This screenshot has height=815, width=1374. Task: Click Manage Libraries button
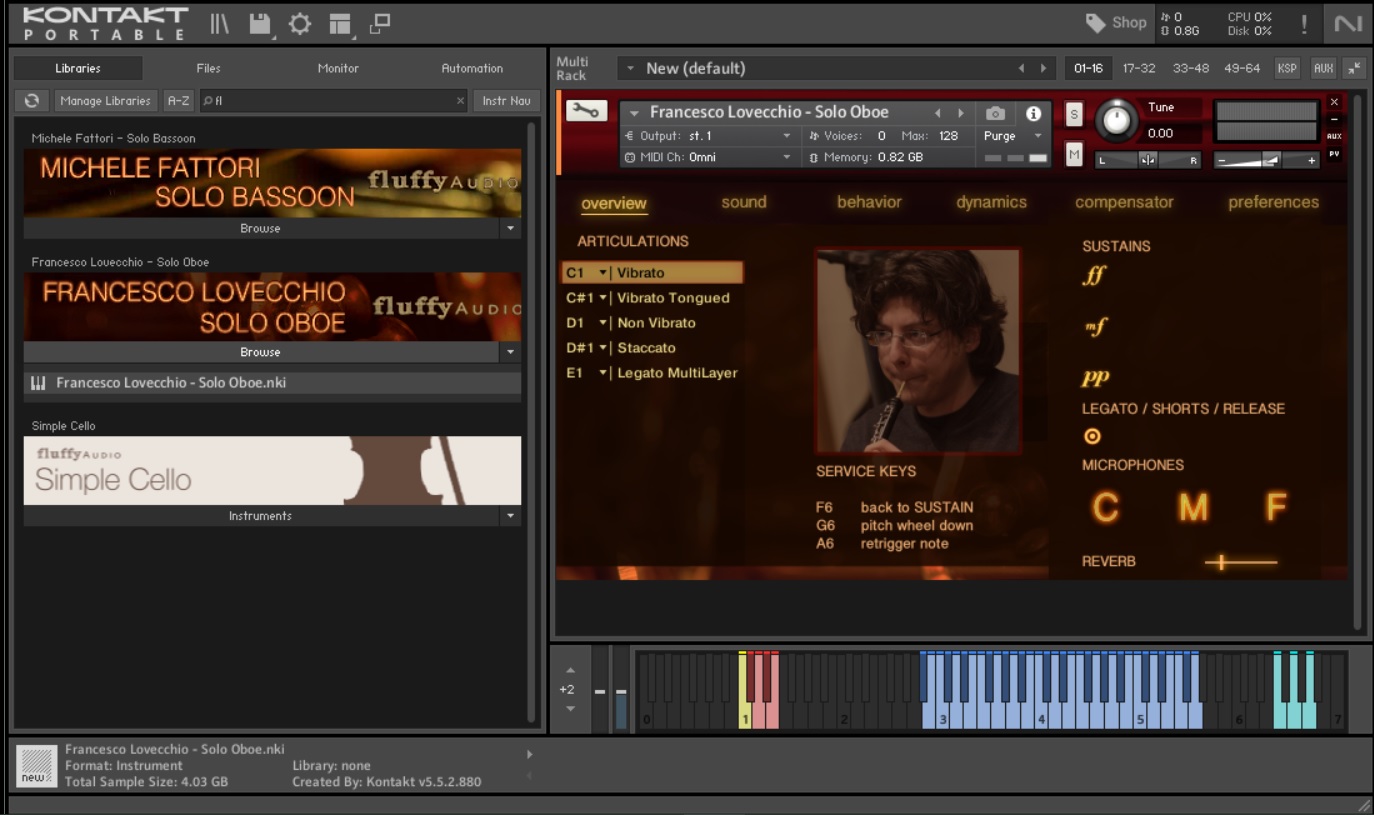(105, 101)
